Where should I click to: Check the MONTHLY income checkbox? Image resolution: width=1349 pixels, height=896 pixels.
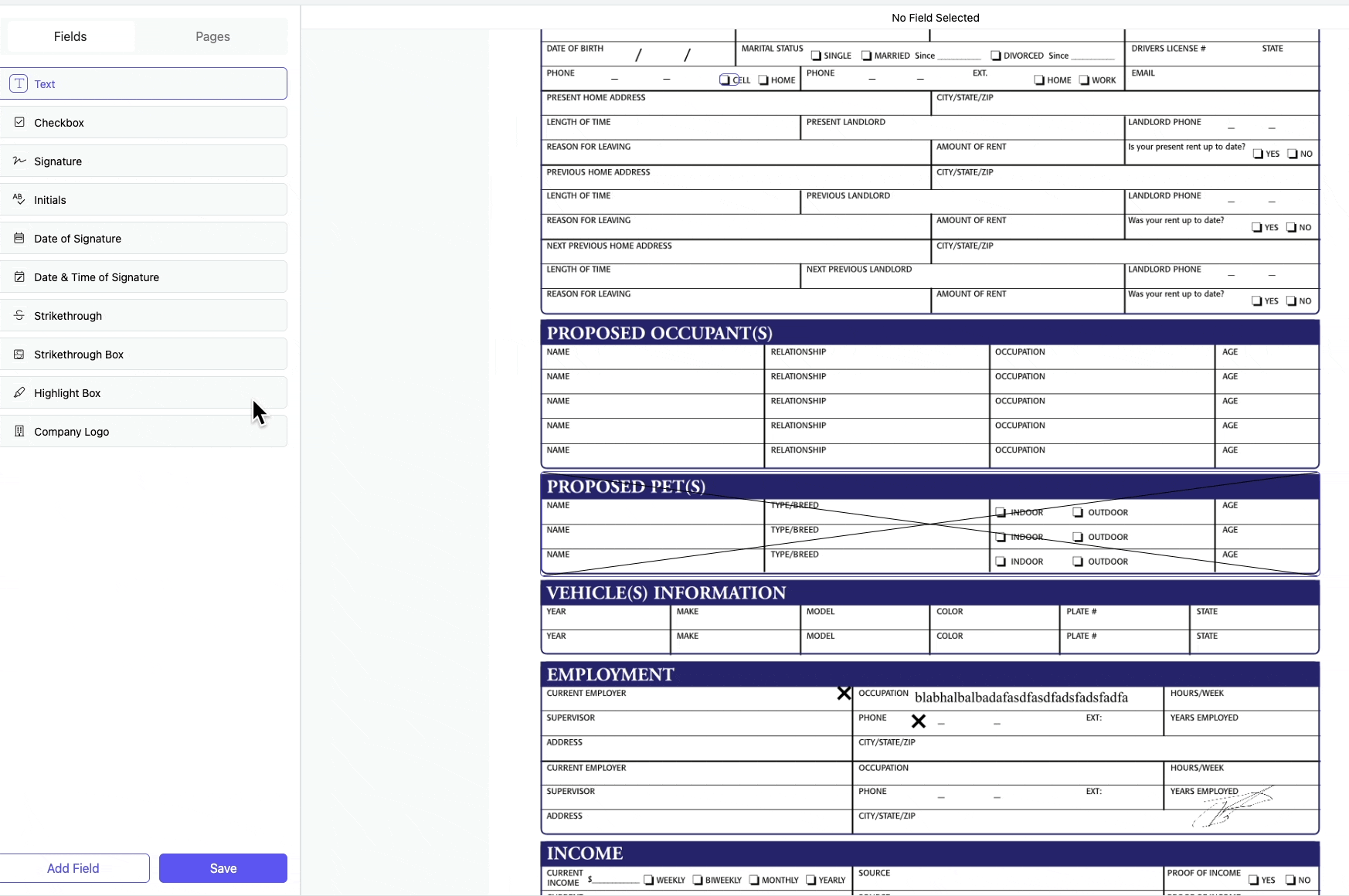pos(754,880)
